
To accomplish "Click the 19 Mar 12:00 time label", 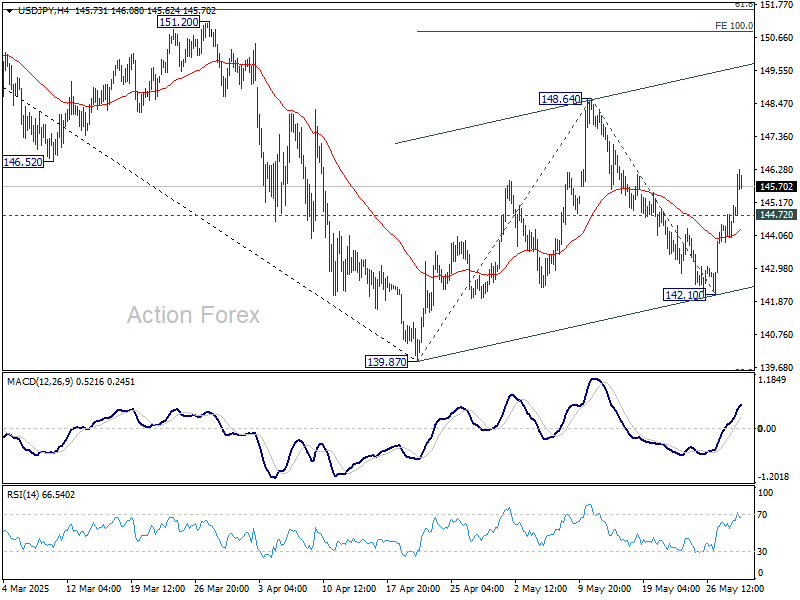I will point(158,589).
